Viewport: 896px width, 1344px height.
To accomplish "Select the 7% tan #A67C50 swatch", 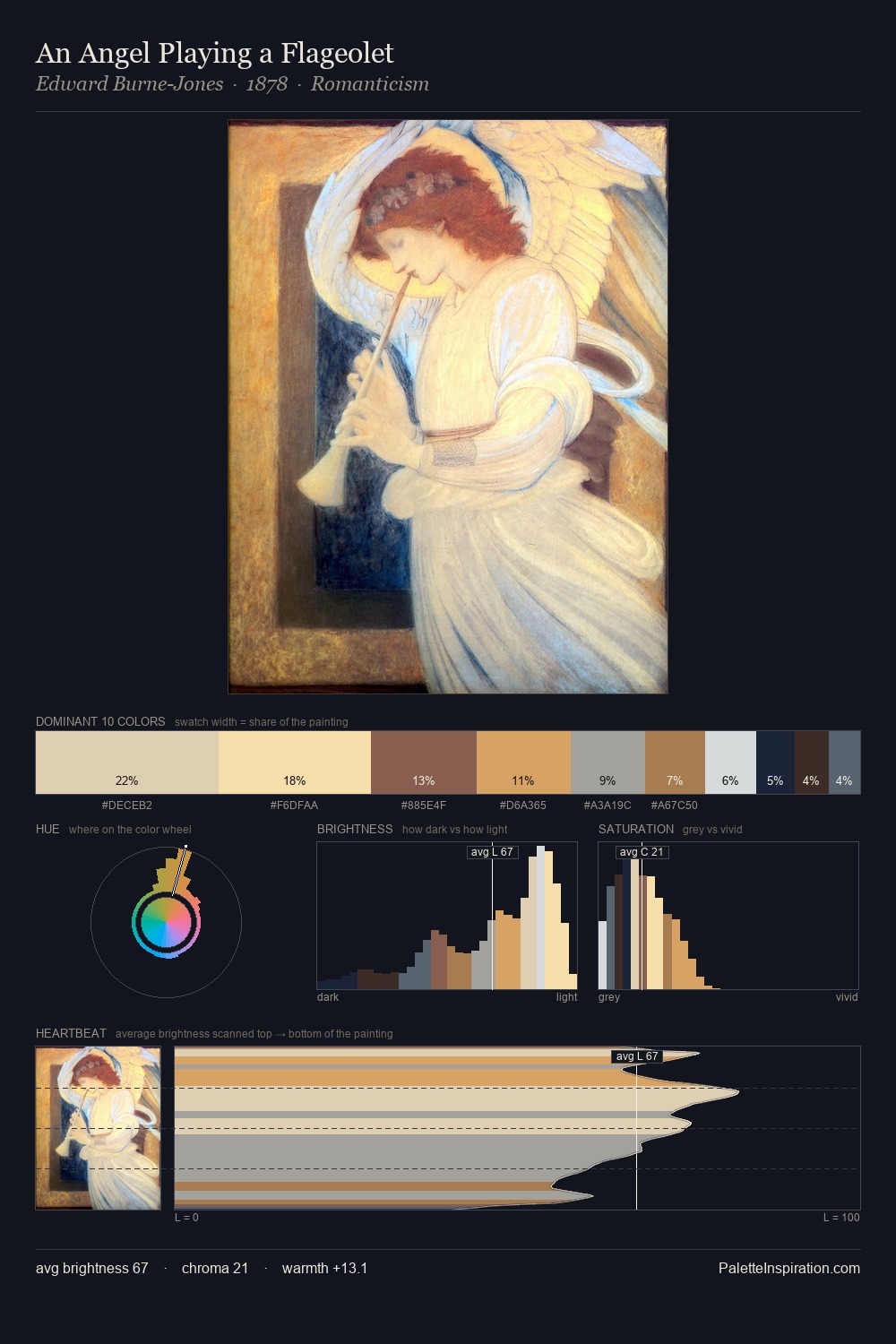I will 675,762.
